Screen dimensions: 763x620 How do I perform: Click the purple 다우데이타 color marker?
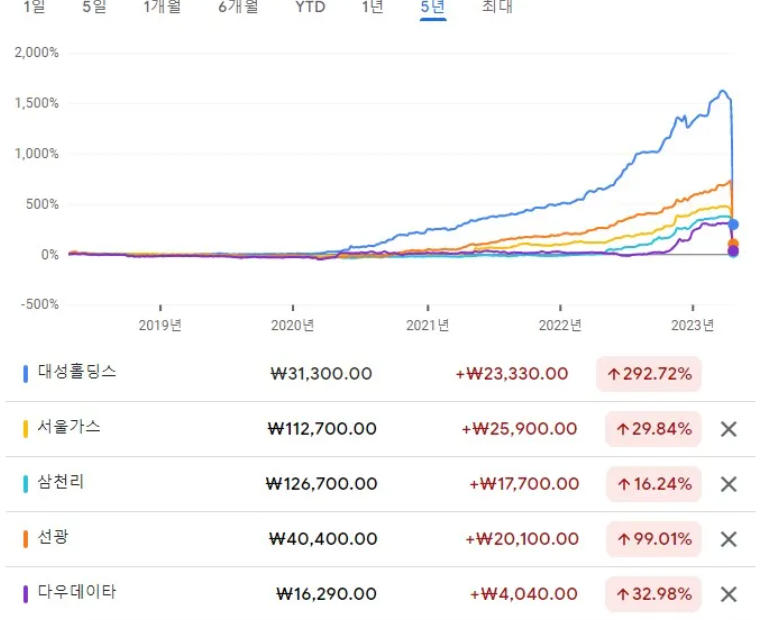click(25, 594)
